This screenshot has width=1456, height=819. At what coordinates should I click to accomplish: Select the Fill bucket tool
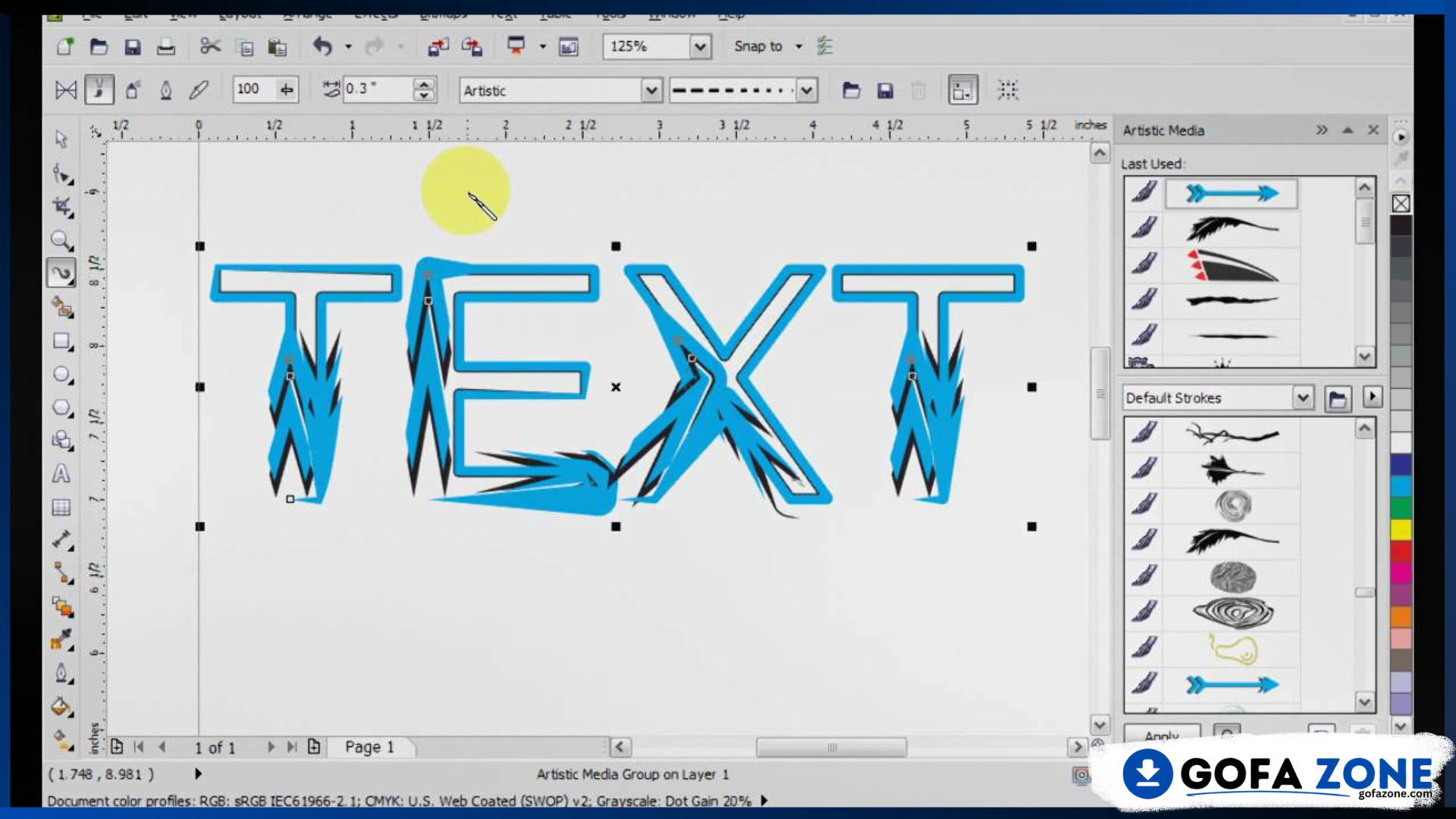[x=61, y=706]
